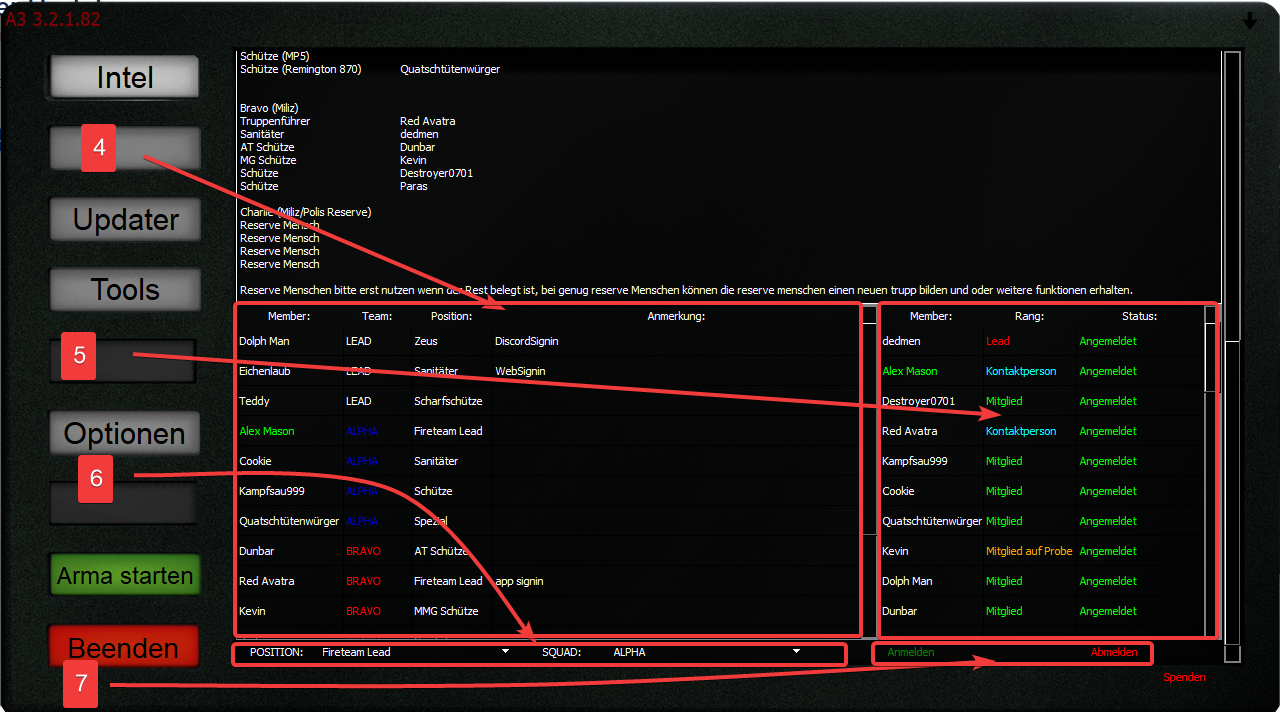Switch to the Updater page
This screenshot has height=712, width=1280.
point(125,220)
